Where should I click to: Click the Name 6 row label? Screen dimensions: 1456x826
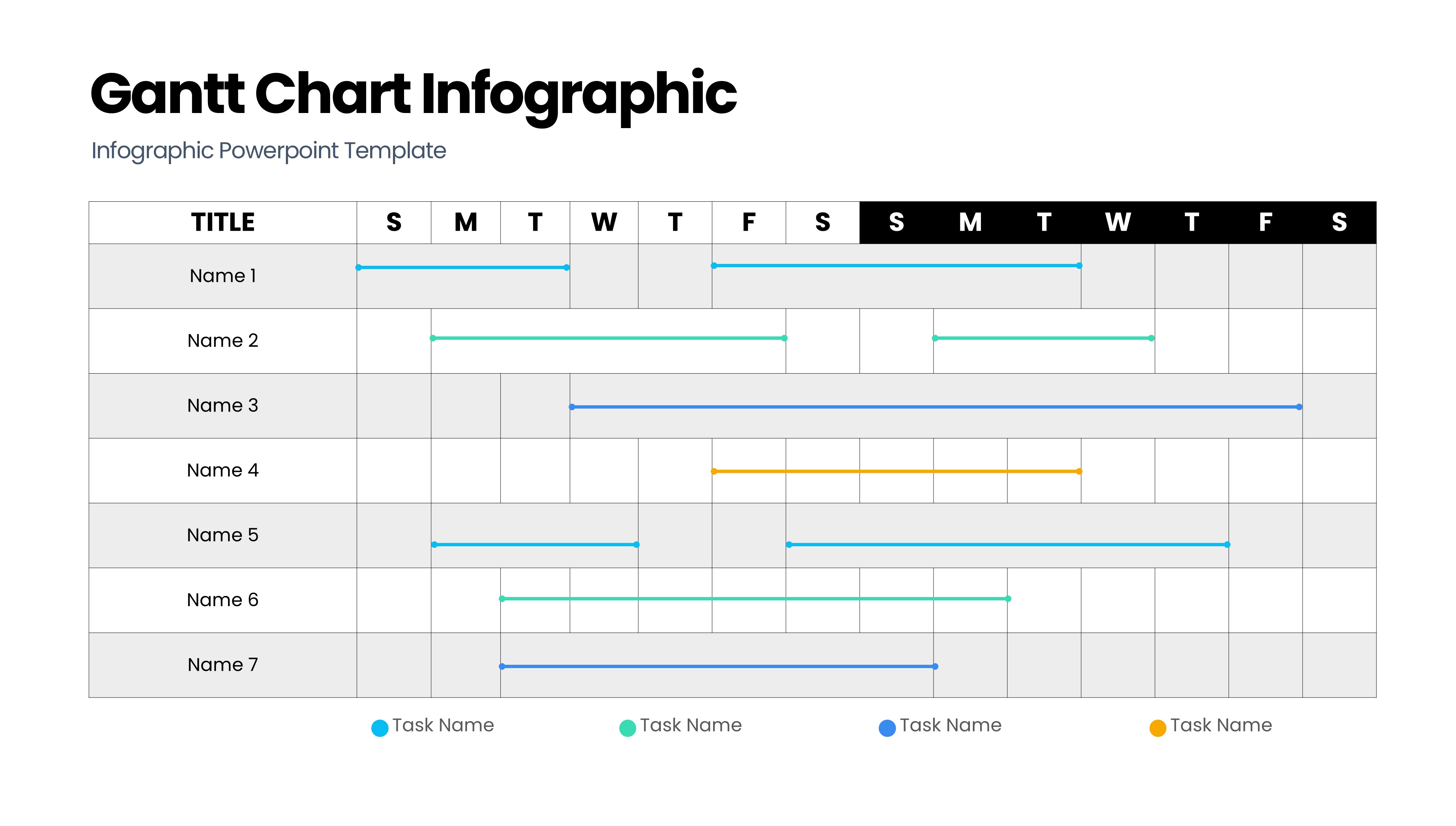[223, 600]
